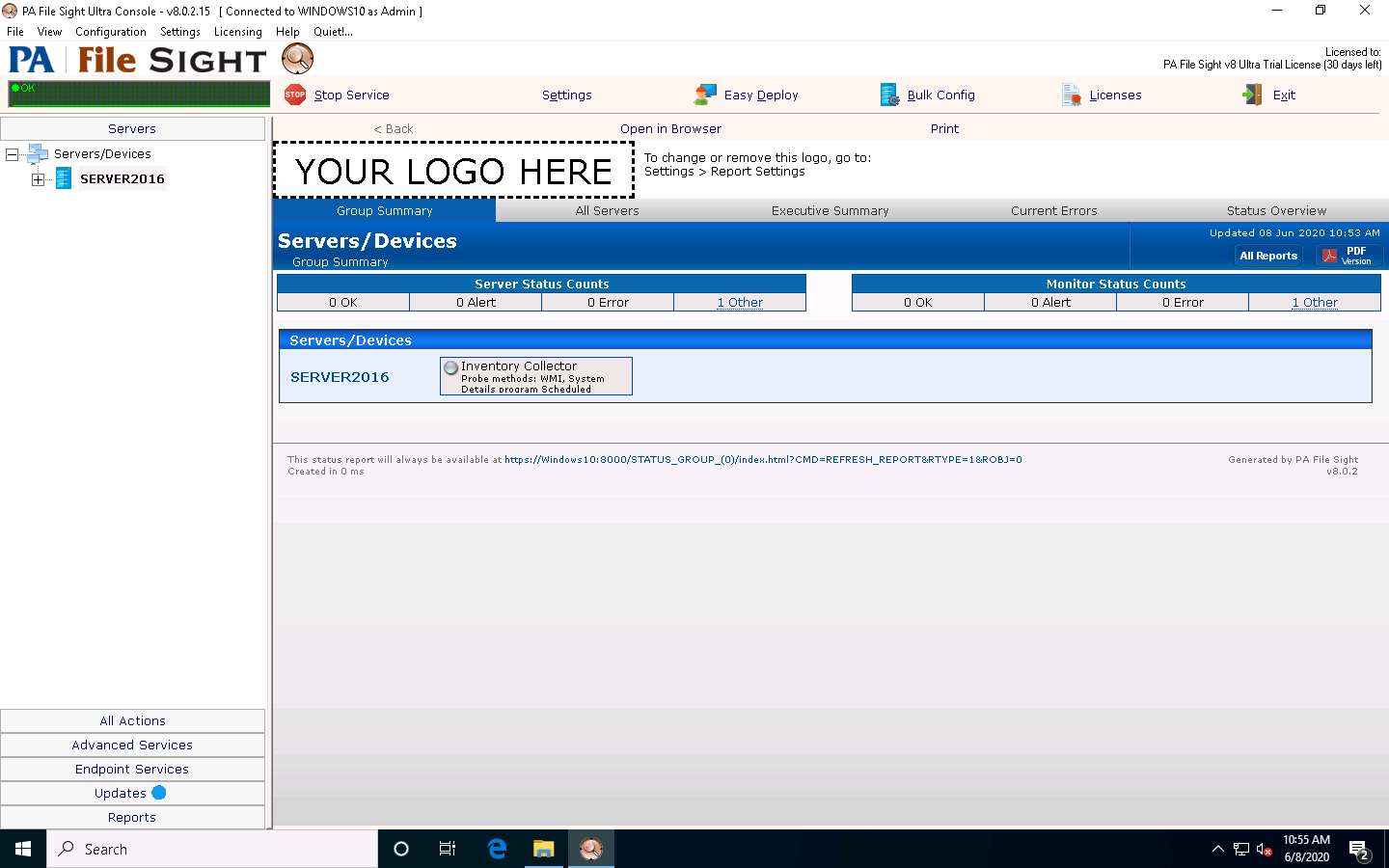1389x868 pixels.
Task: Open the Licensing menu
Action: point(238,32)
